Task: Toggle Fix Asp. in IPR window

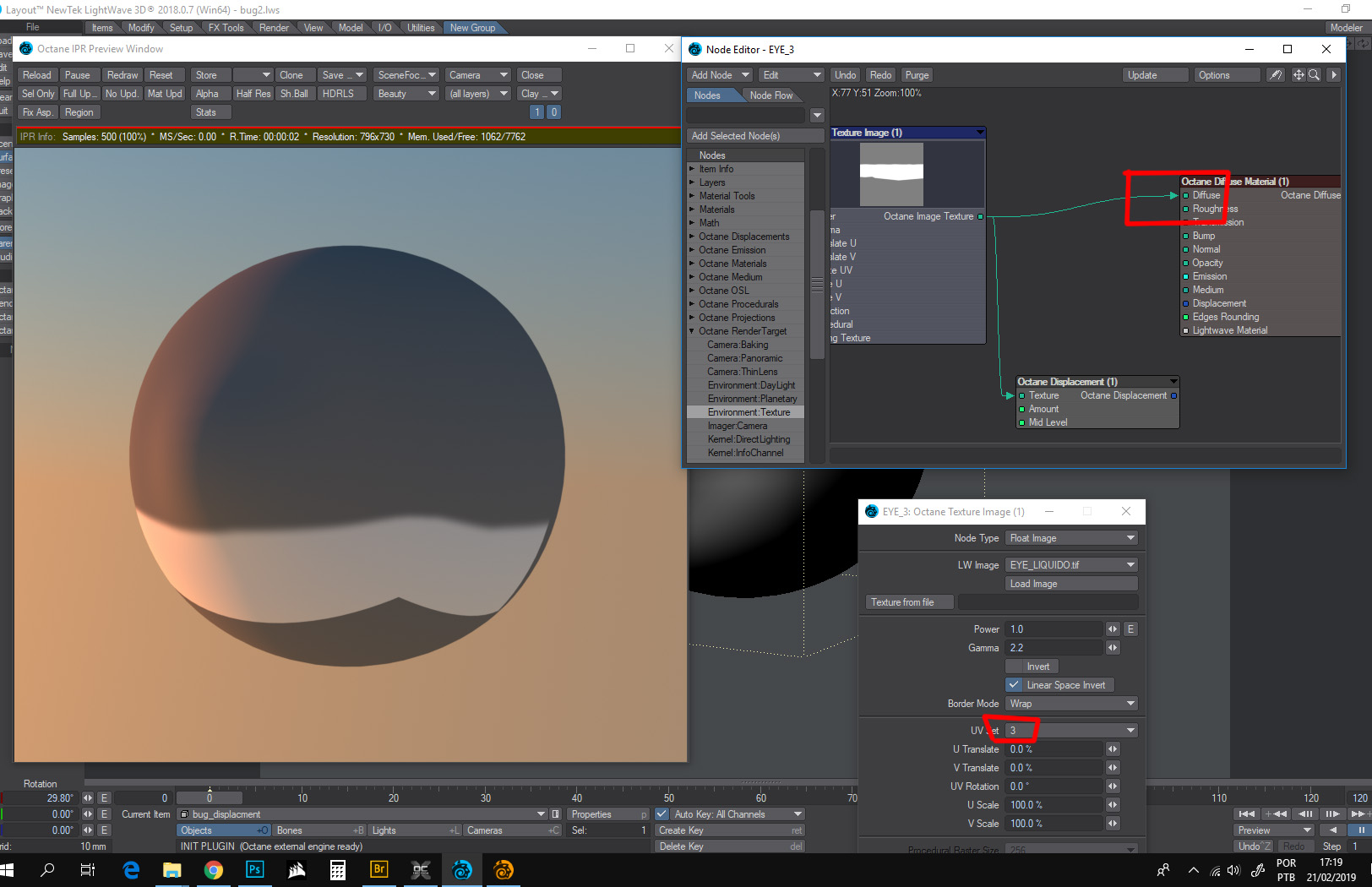Action: 38,112
